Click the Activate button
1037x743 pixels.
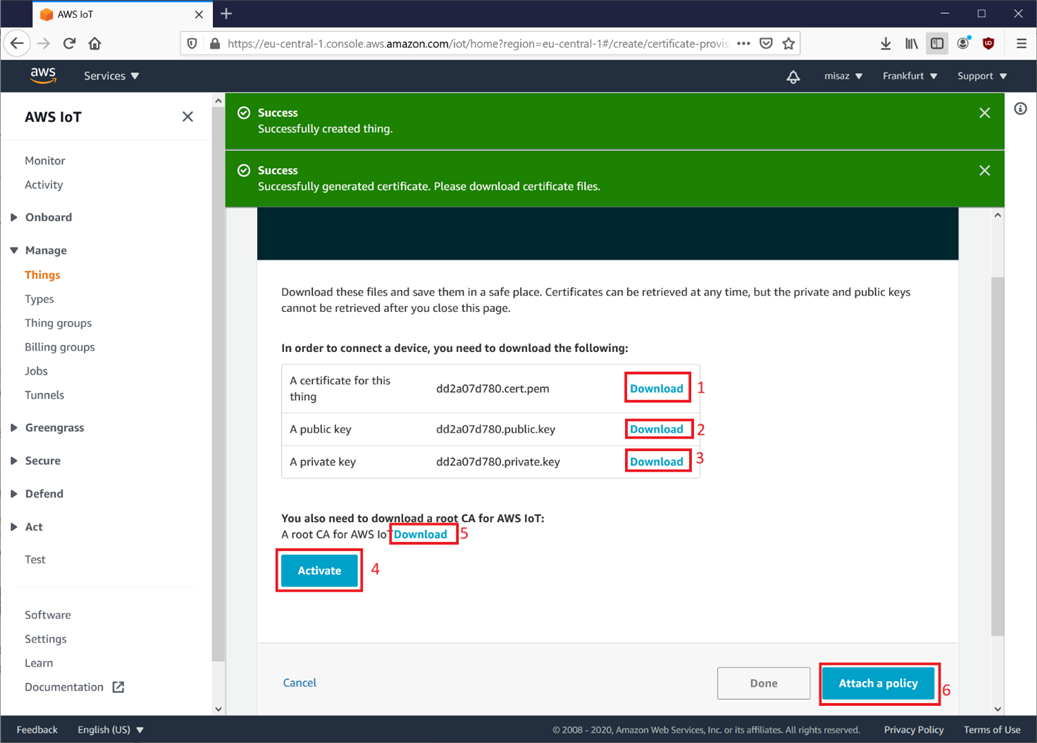[319, 570]
